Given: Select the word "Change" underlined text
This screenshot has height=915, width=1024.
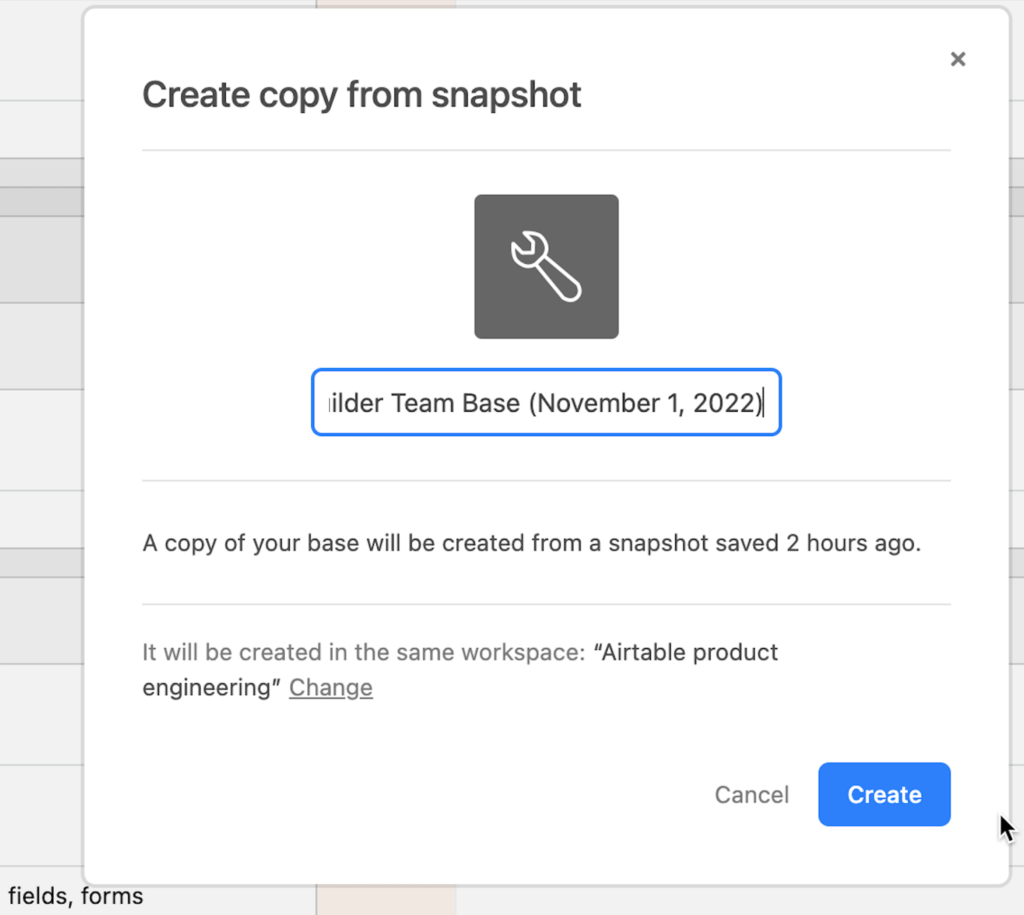Looking at the screenshot, I should click(x=330, y=687).
